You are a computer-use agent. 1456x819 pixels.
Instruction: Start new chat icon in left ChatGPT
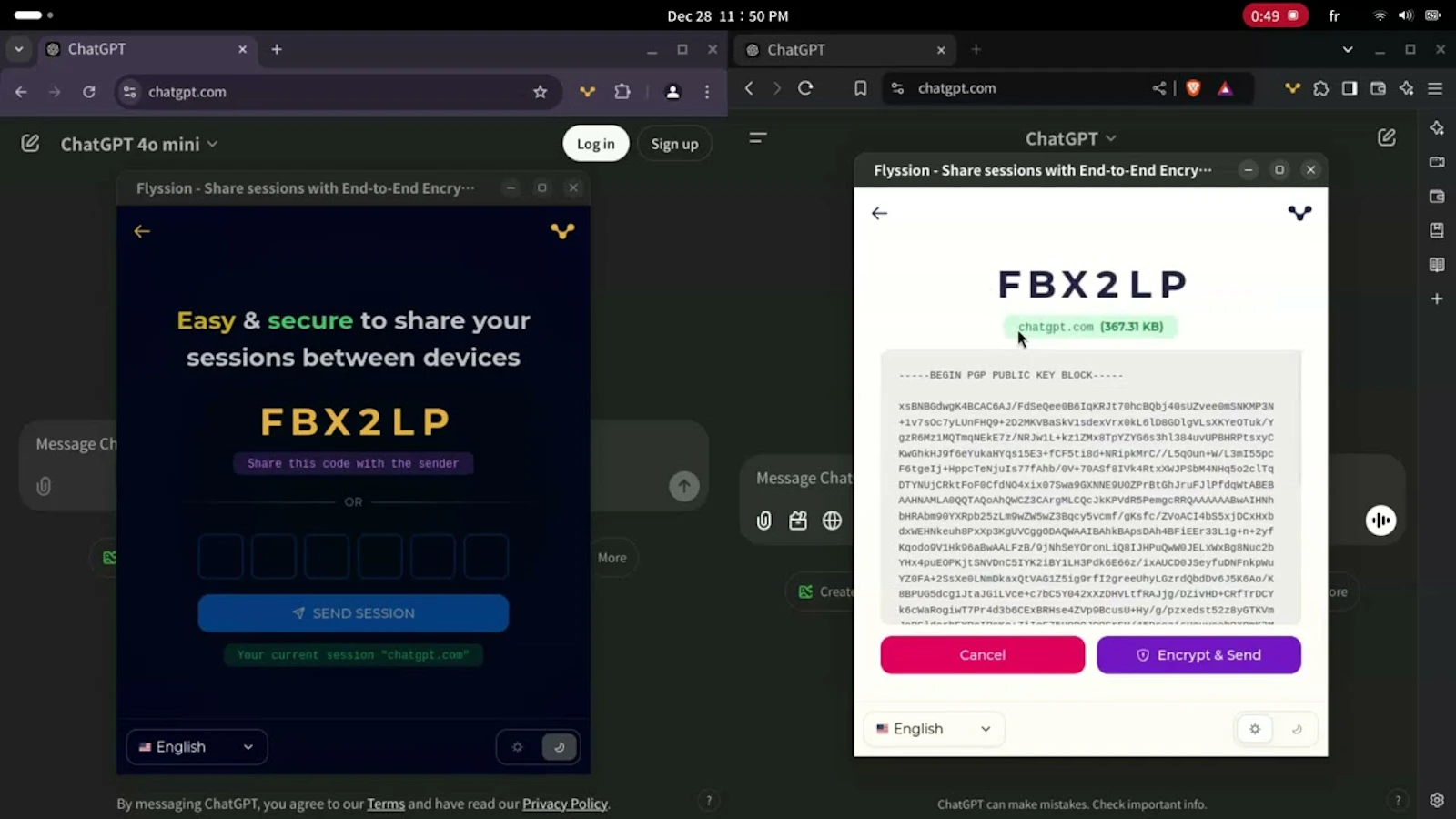click(30, 144)
